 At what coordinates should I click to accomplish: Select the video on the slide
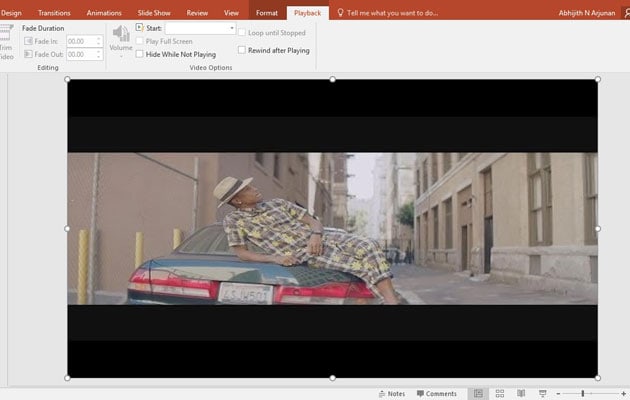pos(332,229)
